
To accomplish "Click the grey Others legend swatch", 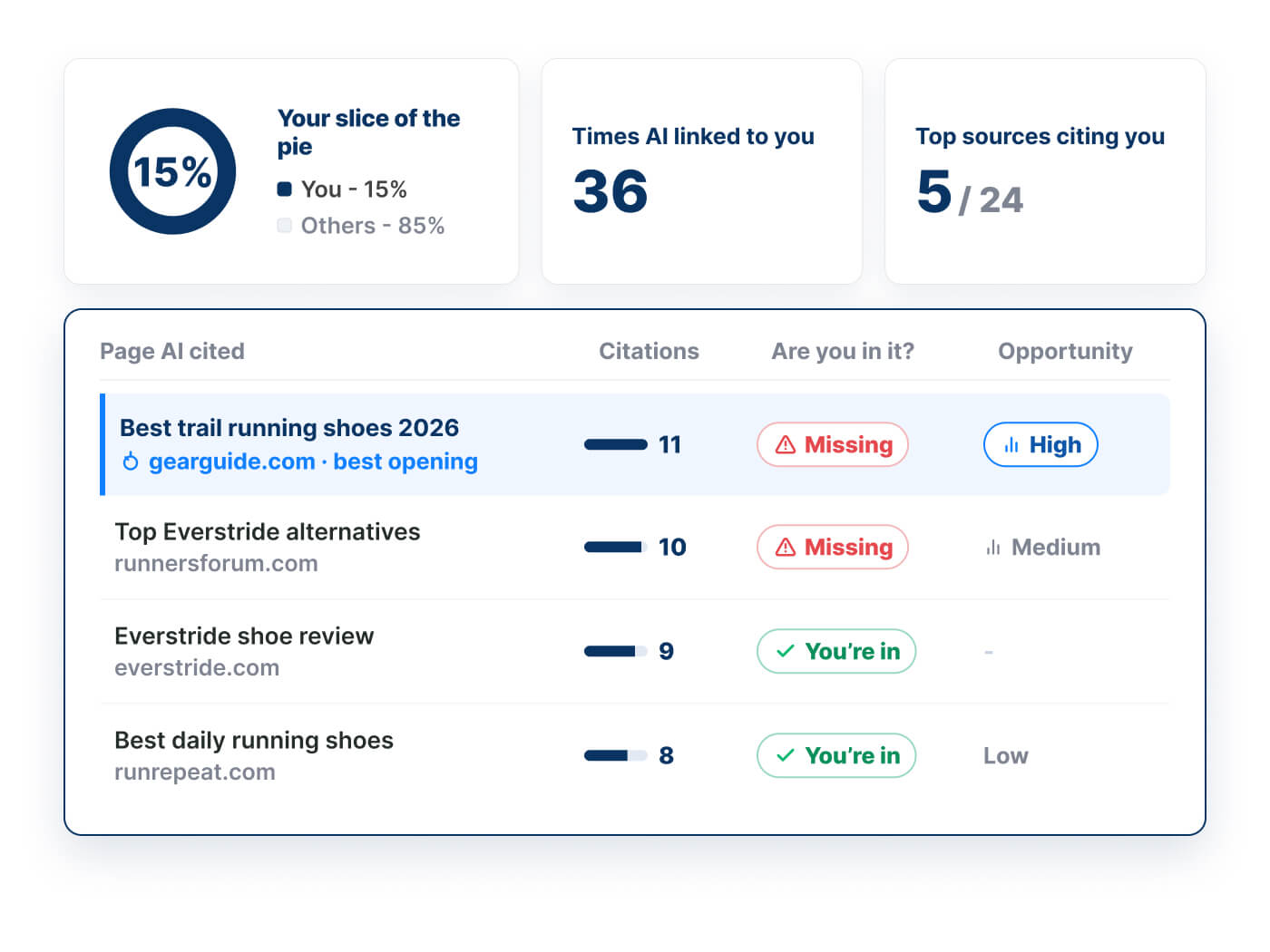I will 284,226.
